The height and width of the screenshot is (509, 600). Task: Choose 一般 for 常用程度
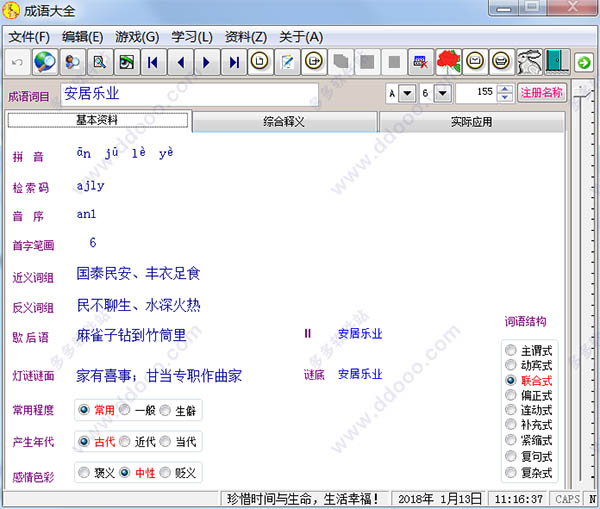[124, 410]
